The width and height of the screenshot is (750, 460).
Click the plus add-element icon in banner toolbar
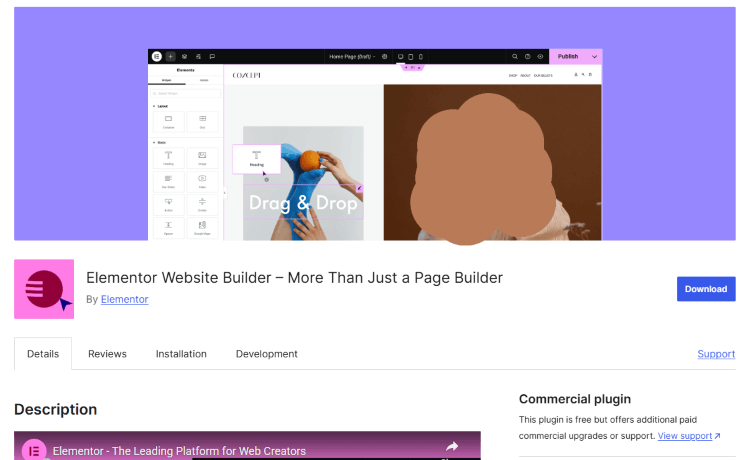[x=170, y=56]
